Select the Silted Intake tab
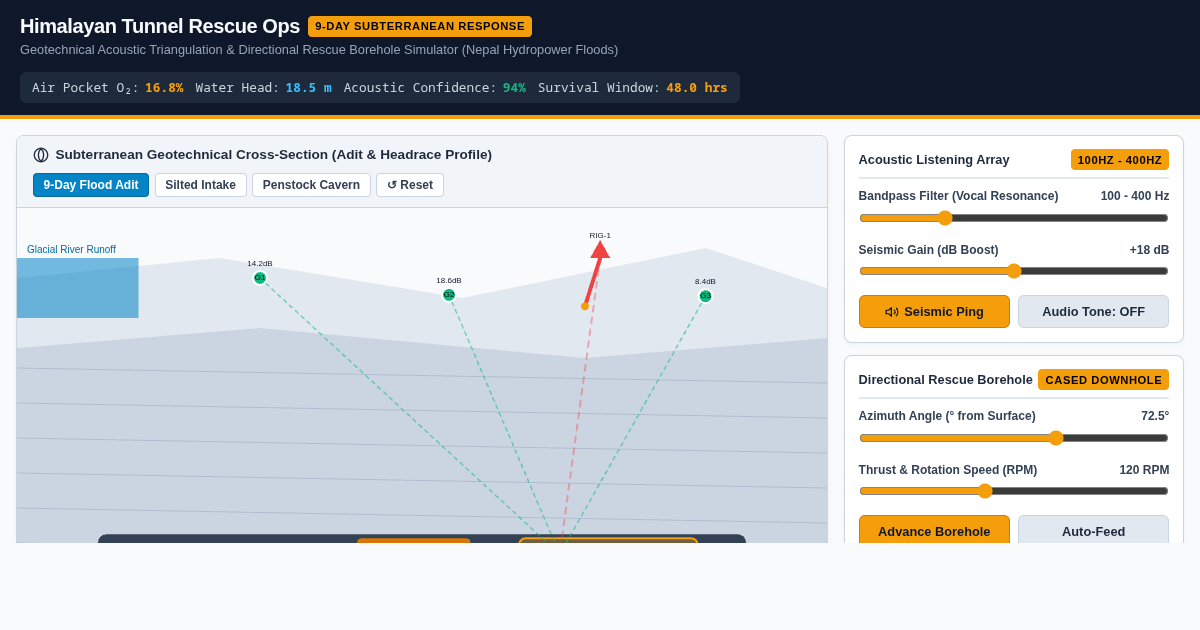Viewport: 1200px width, 630px height. 201,185
